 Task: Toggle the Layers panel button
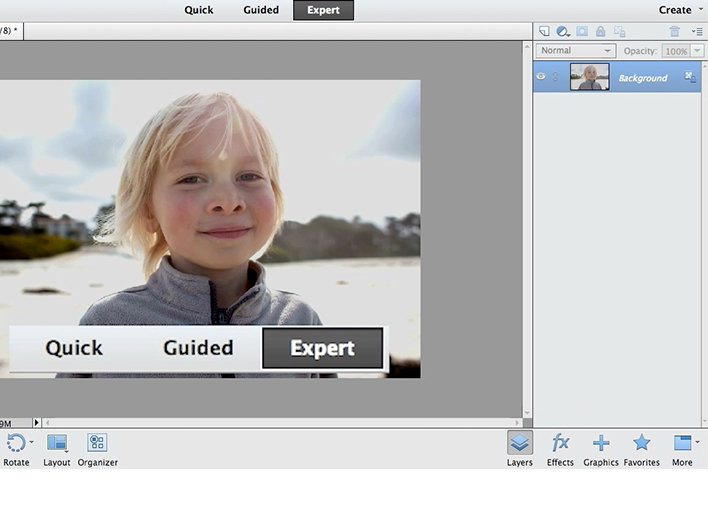(x=520, y=449)
